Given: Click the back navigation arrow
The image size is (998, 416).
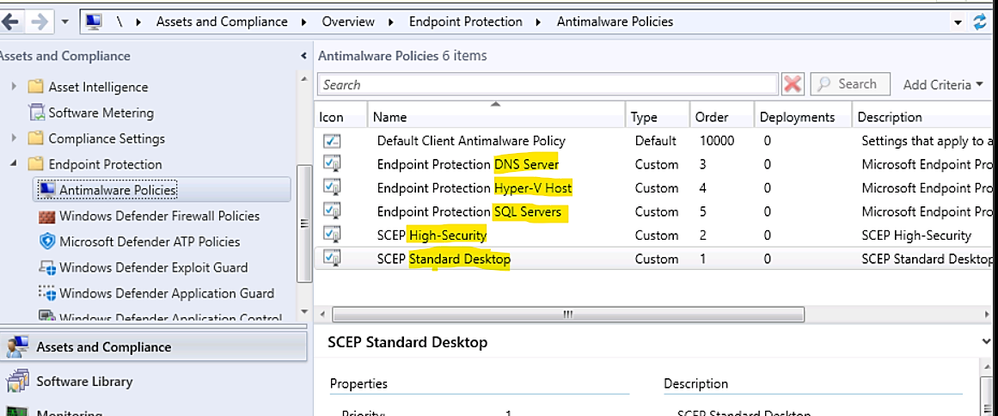Looking at the screenshot, I should pos(13,21).
